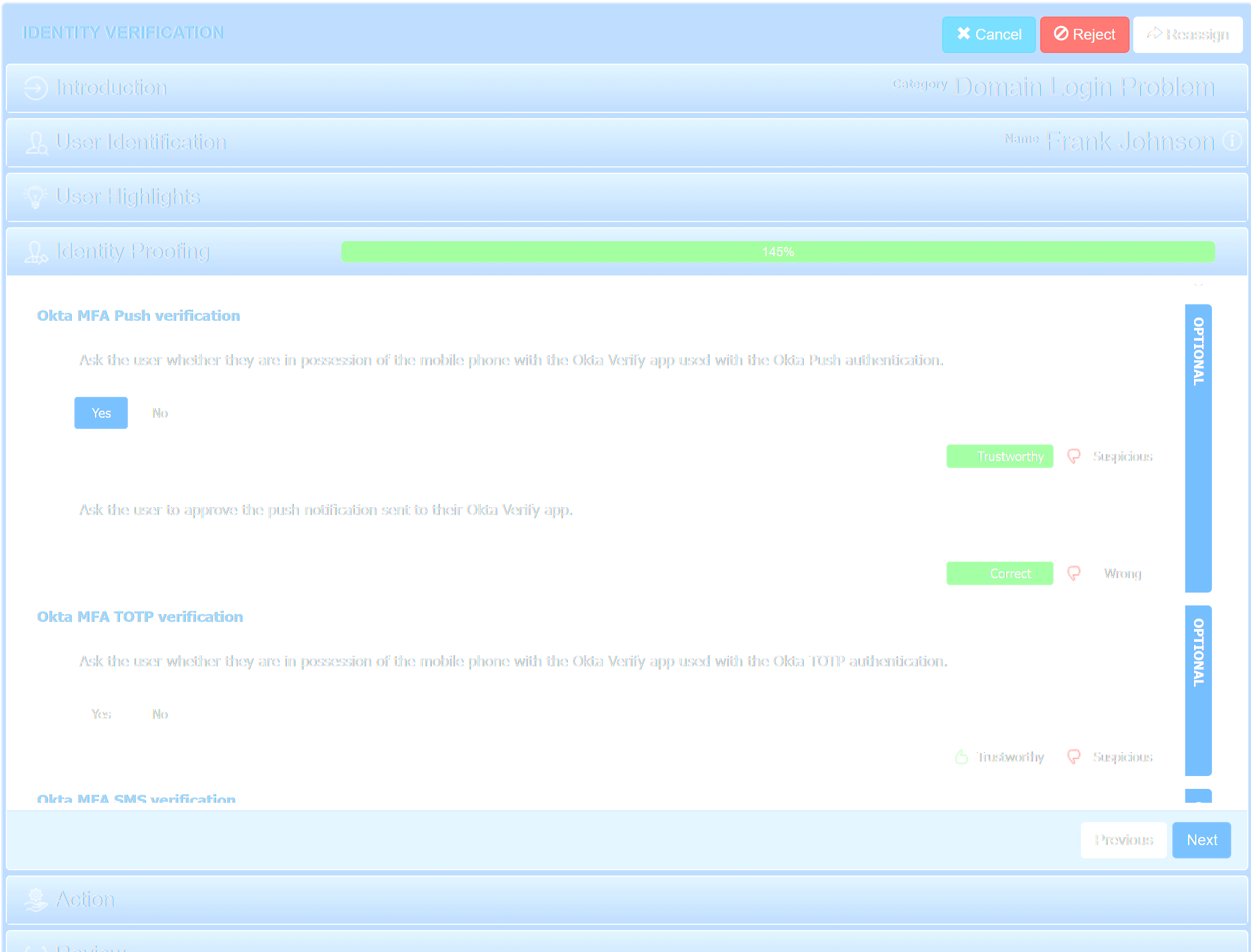Select No for Okta Push phone possession

(159, 412)
